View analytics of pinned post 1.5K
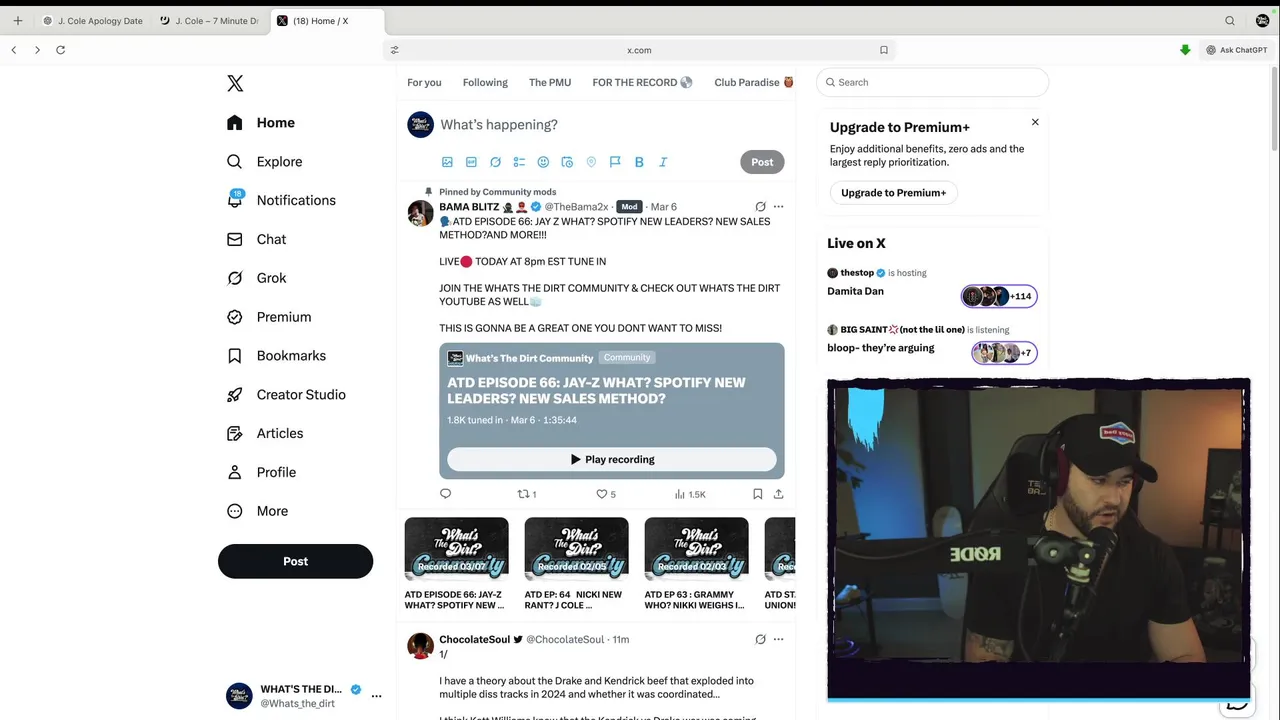 tap(690, 494)
